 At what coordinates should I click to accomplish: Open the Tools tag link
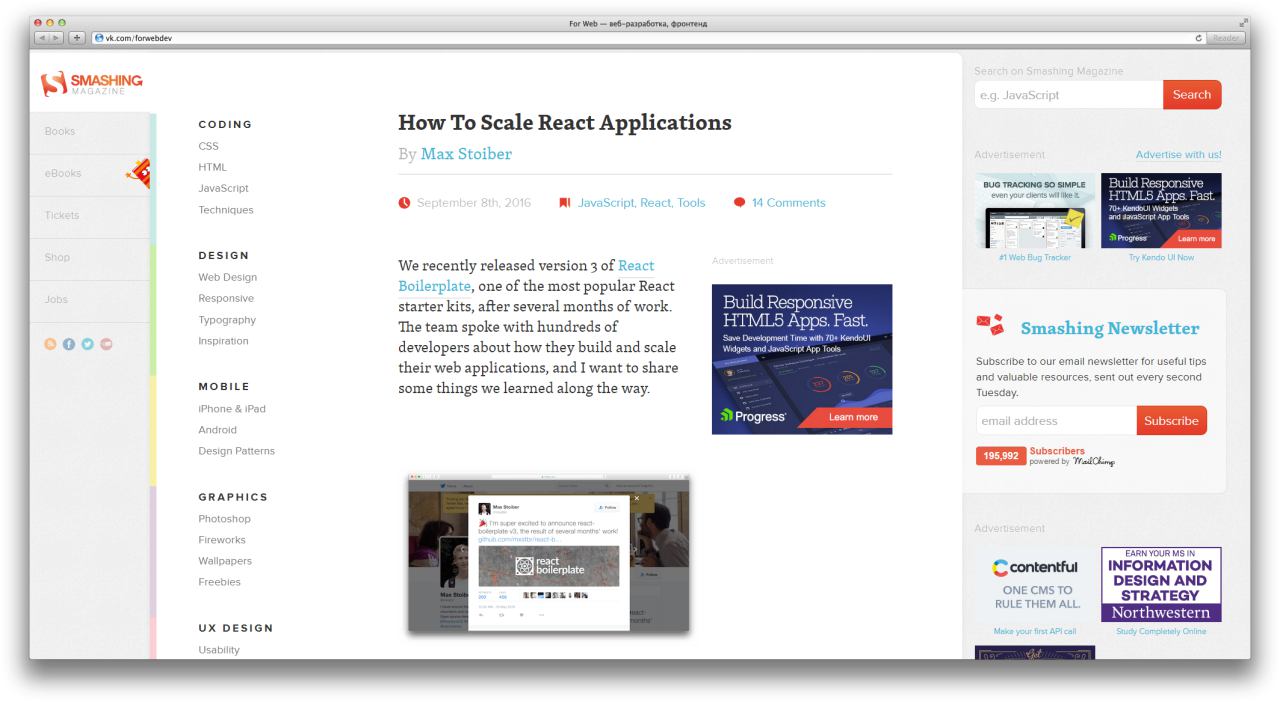click(691, 203)
